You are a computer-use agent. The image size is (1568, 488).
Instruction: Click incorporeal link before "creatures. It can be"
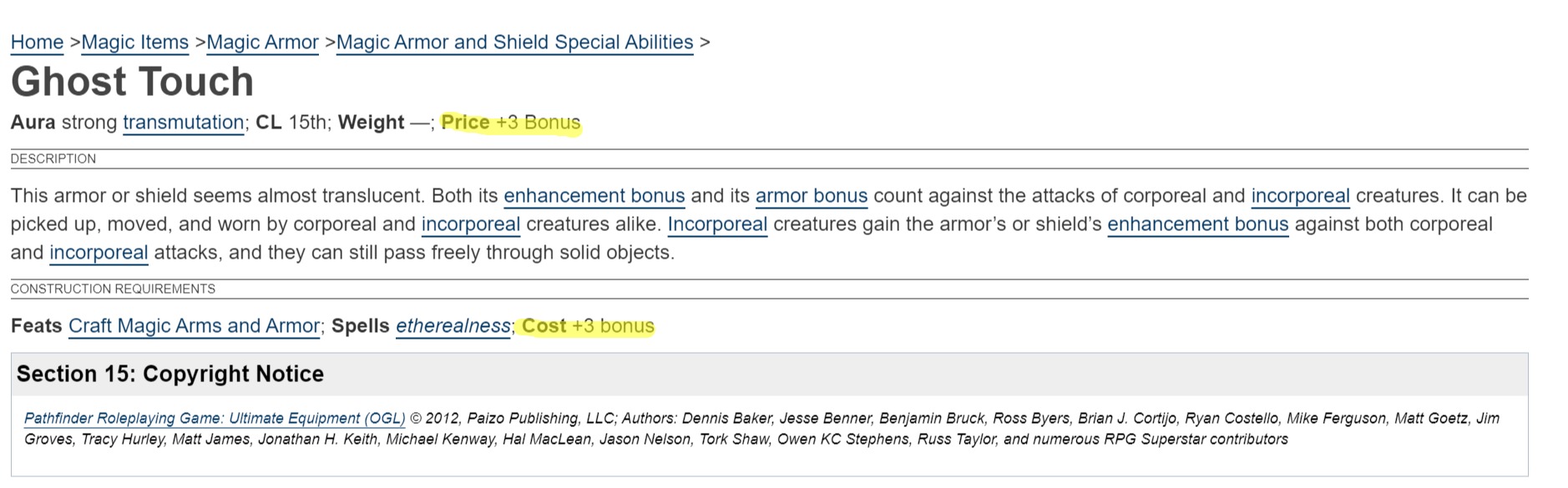tap(1300, 196)
